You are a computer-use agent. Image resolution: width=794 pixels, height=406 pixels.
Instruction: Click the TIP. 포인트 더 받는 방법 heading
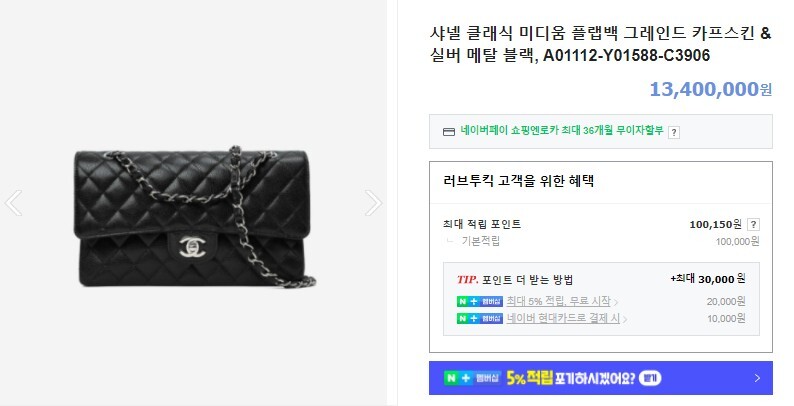(x=515, y=279)
